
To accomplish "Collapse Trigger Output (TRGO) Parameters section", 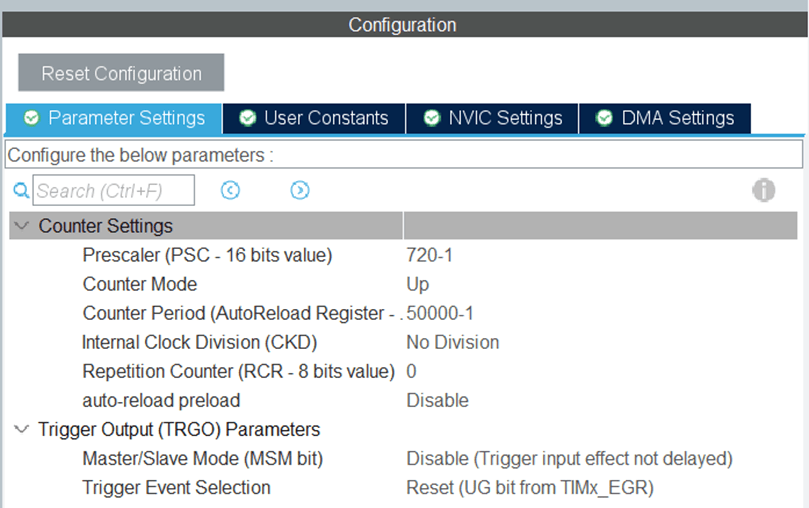I will [x=22, y=429].
